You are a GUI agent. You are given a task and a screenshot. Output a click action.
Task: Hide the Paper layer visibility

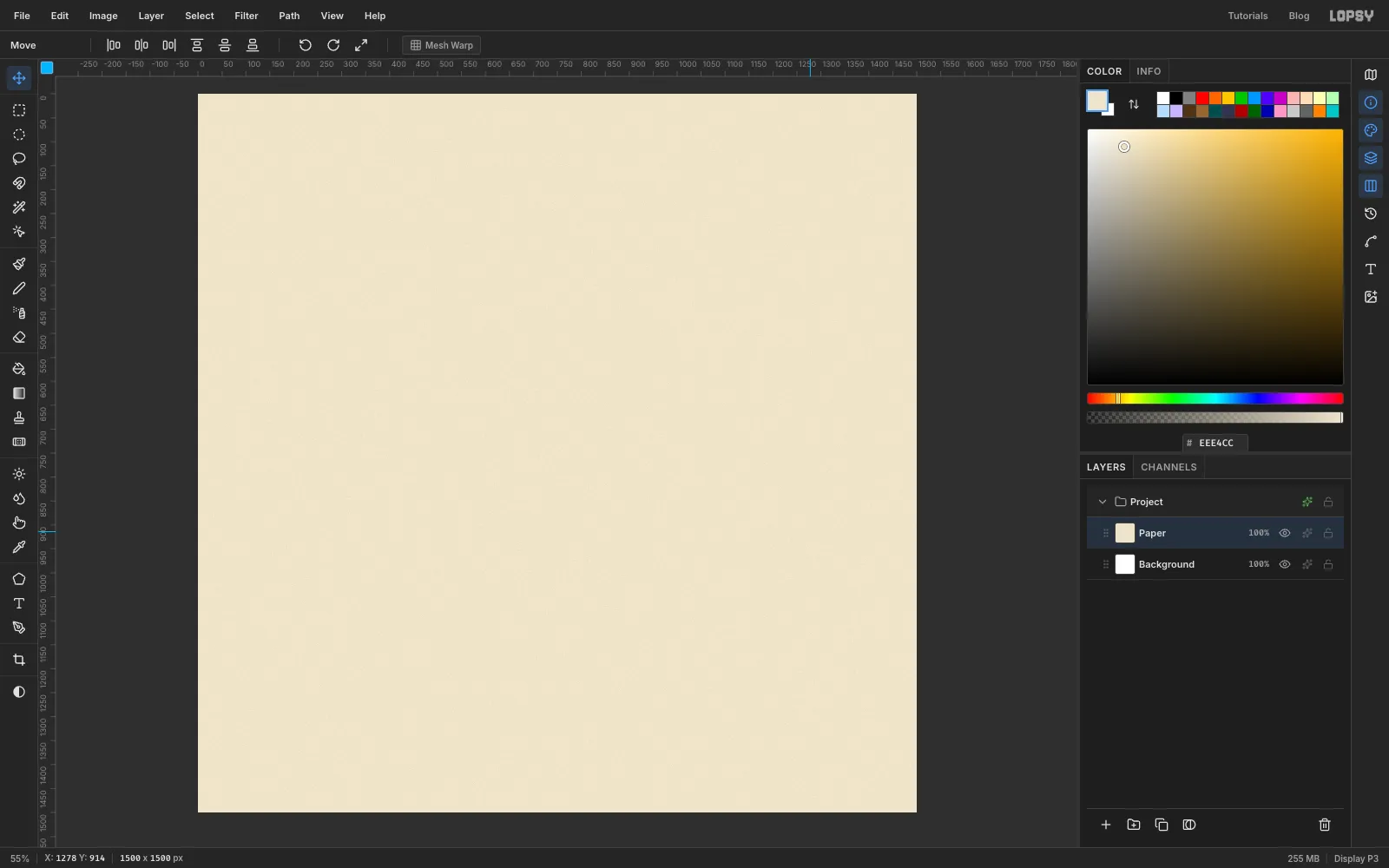tap(1285, 533)
